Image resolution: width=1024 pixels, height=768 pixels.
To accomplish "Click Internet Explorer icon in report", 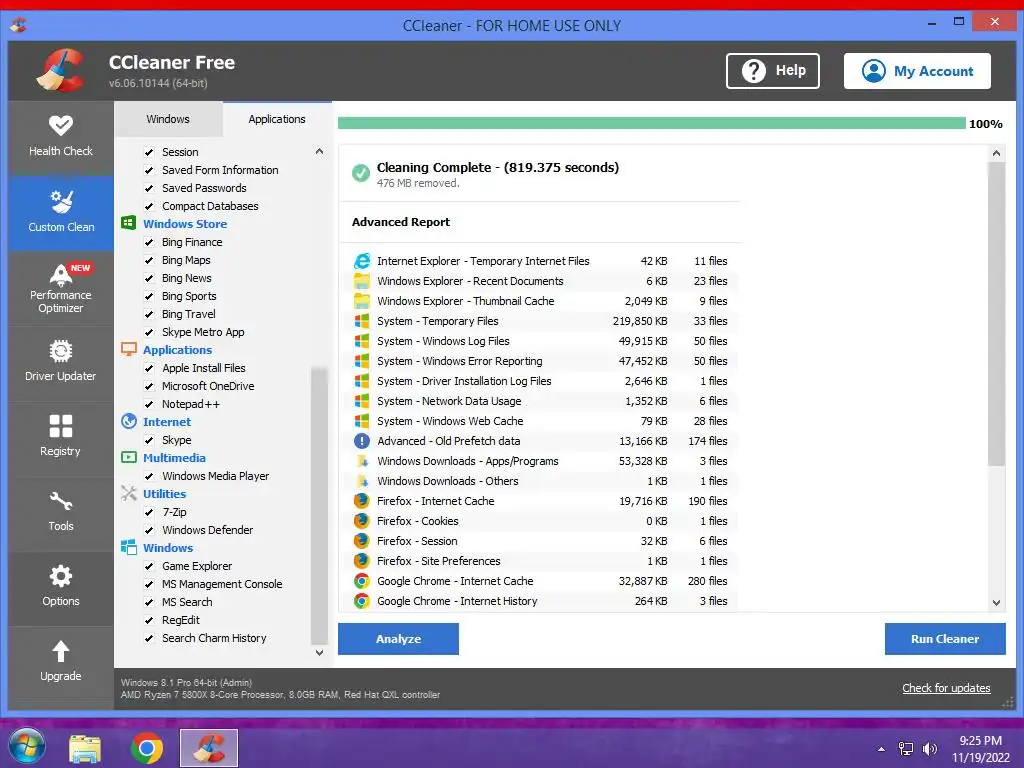I will [362, 261].
